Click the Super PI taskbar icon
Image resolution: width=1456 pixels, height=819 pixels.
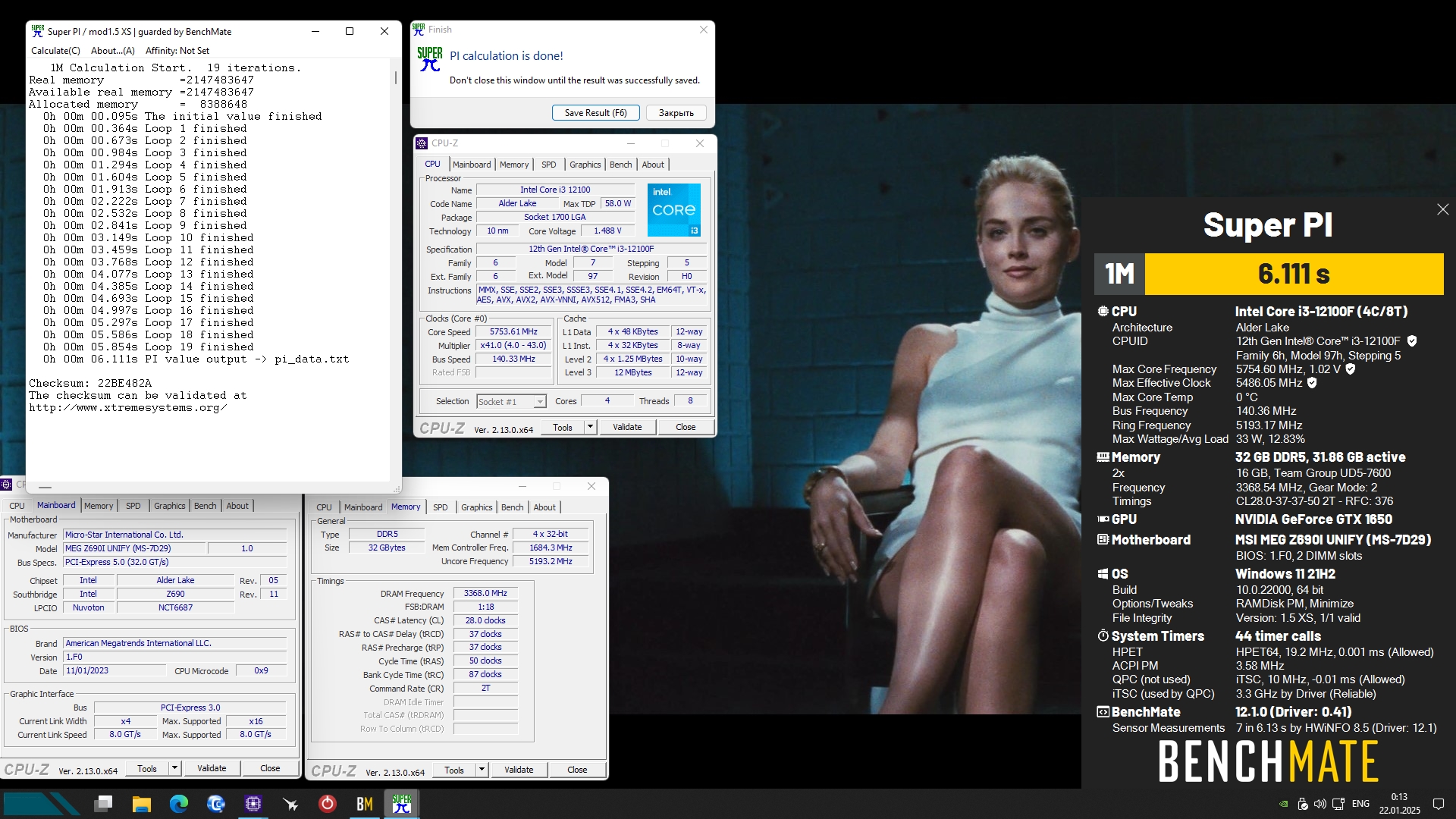402,804
